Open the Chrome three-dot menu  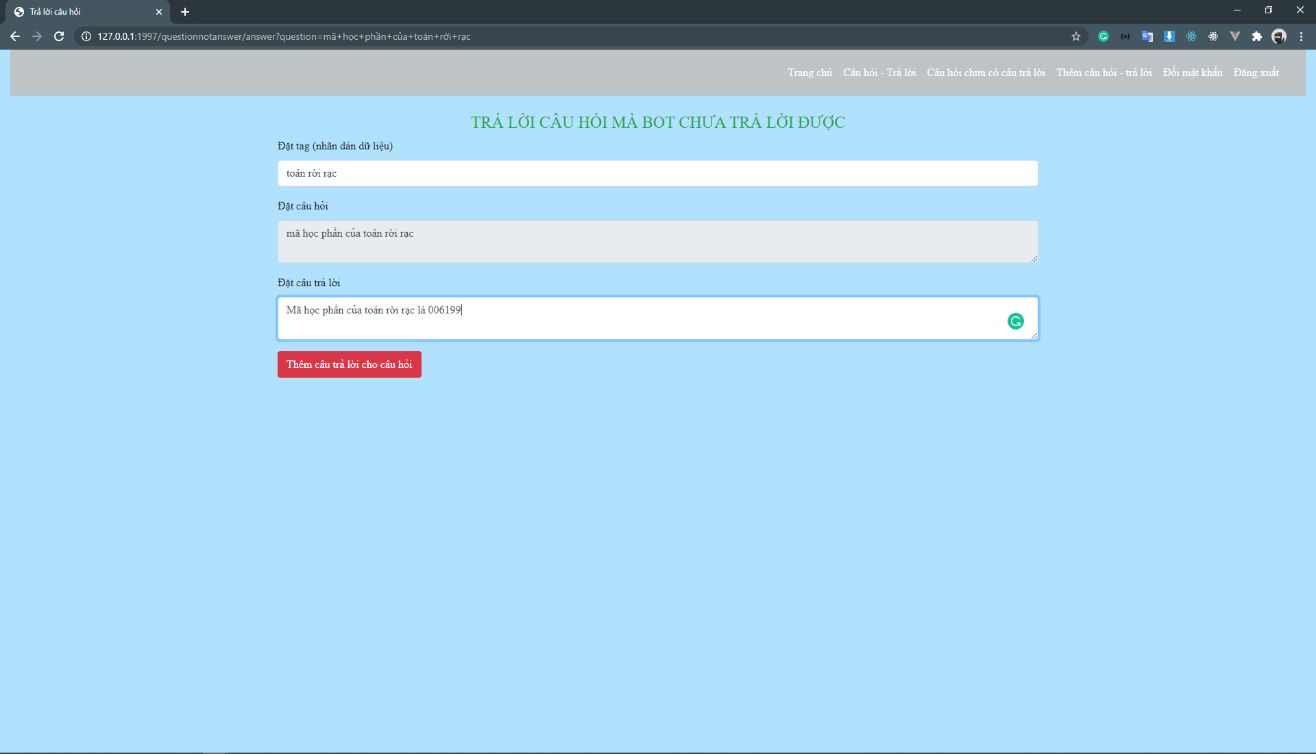1301,36
